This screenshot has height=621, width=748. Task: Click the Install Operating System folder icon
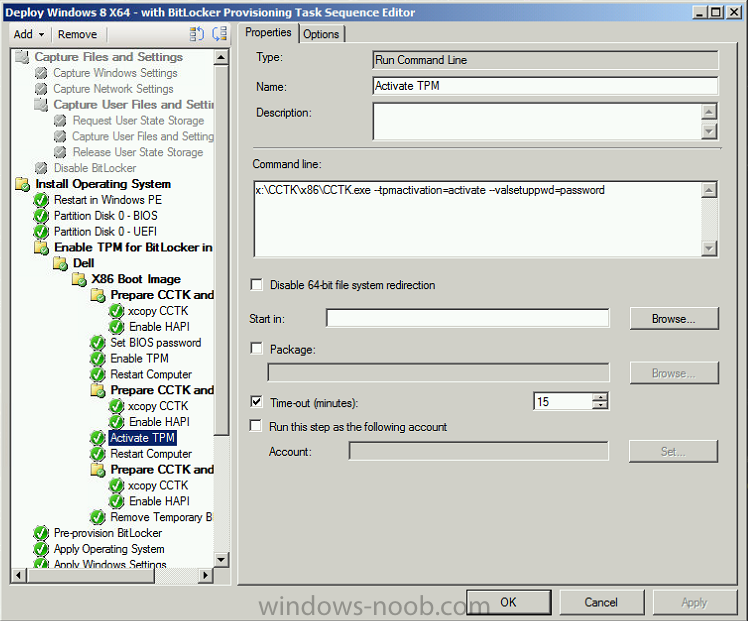(x=22, y=184)
